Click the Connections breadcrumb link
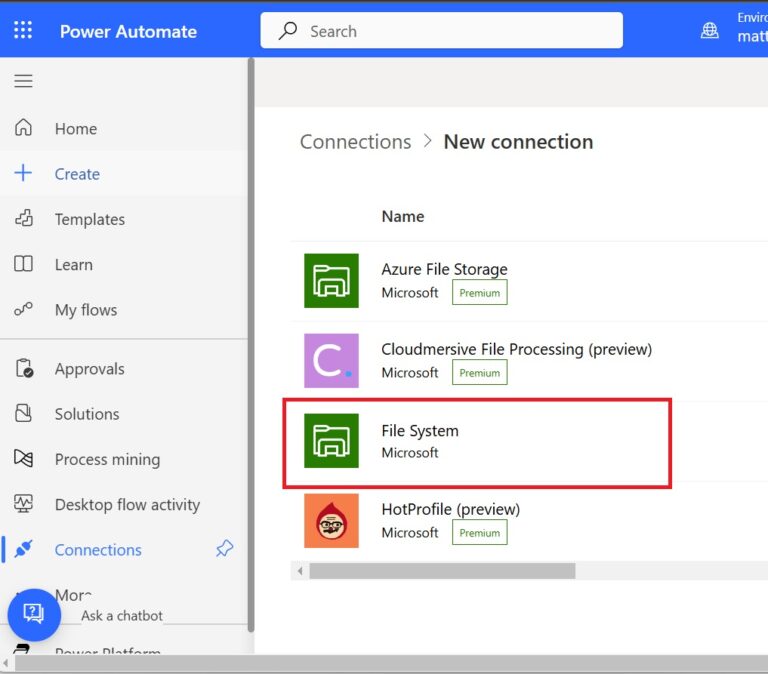 point(355,142)
